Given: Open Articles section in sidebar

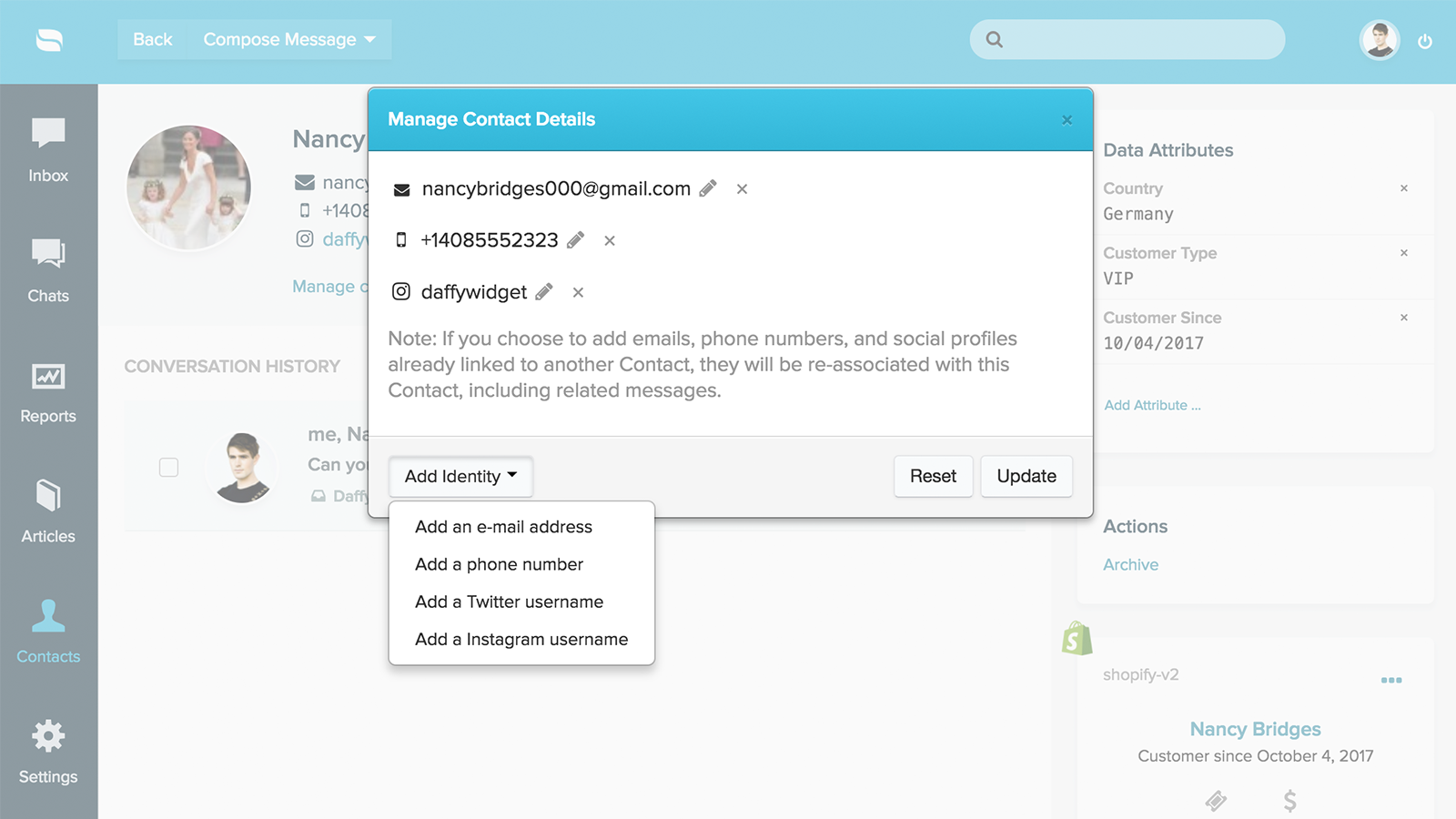Looking at the screenshot, I should [x=48, y=512].
